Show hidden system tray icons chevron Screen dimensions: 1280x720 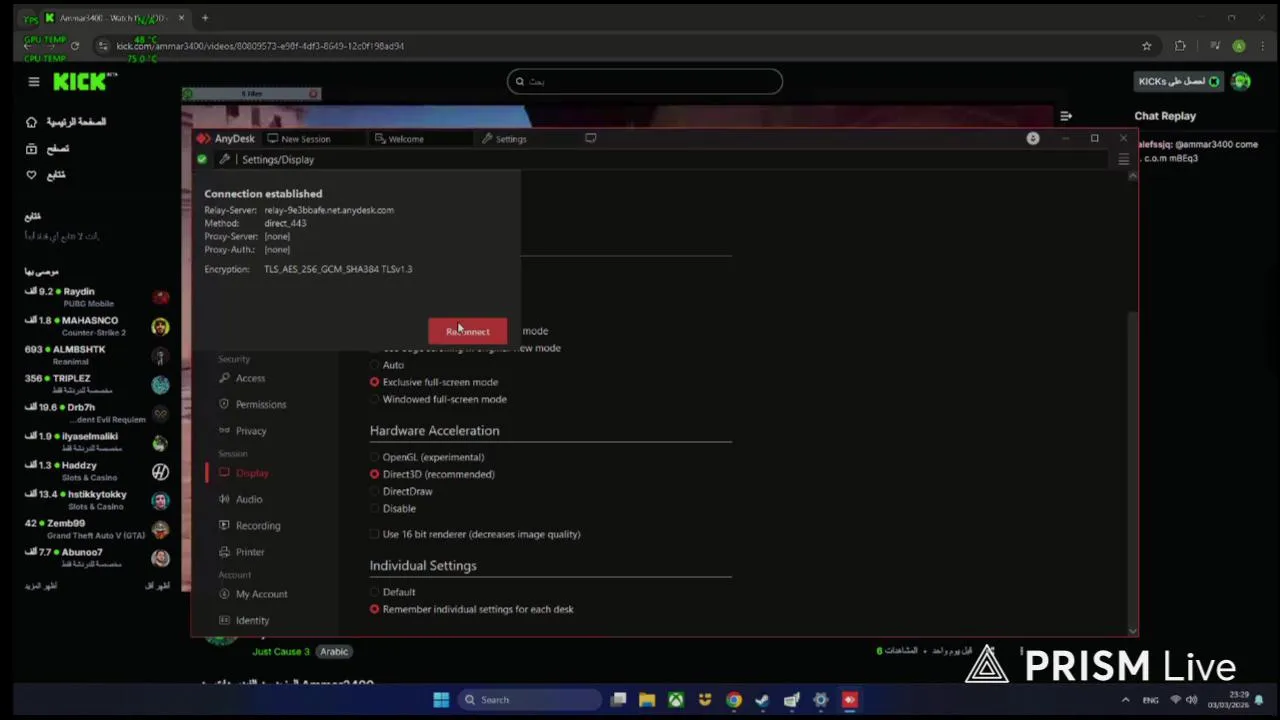tap(1125, 700)
